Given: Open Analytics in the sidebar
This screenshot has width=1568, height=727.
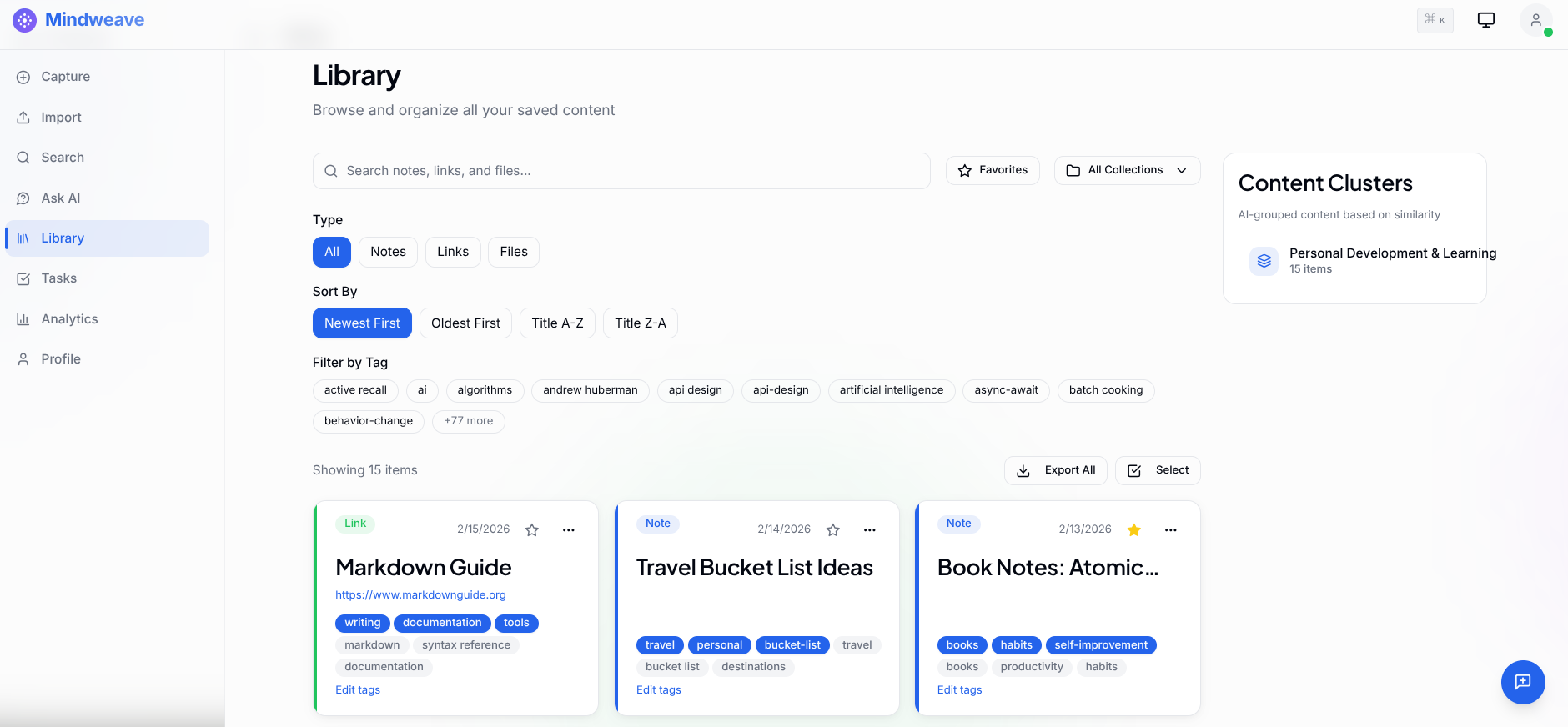Looking at the screenshot, I should [107, 319].
